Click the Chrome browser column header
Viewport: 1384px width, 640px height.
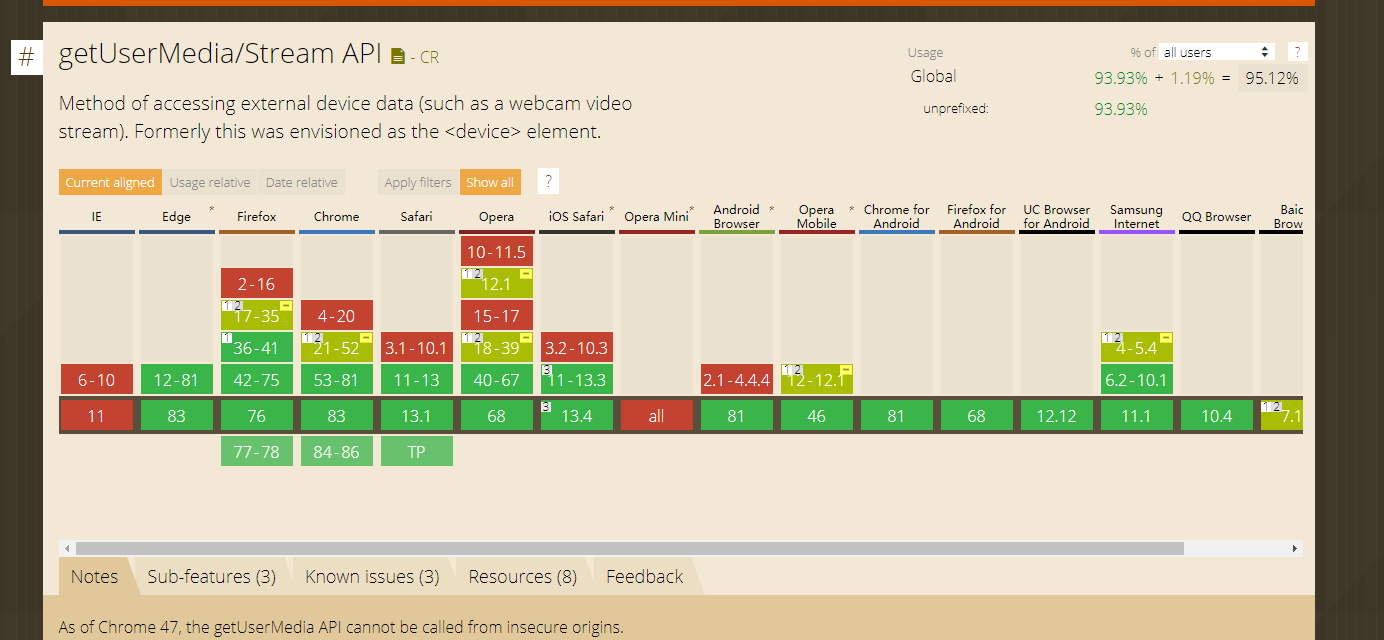336,217
